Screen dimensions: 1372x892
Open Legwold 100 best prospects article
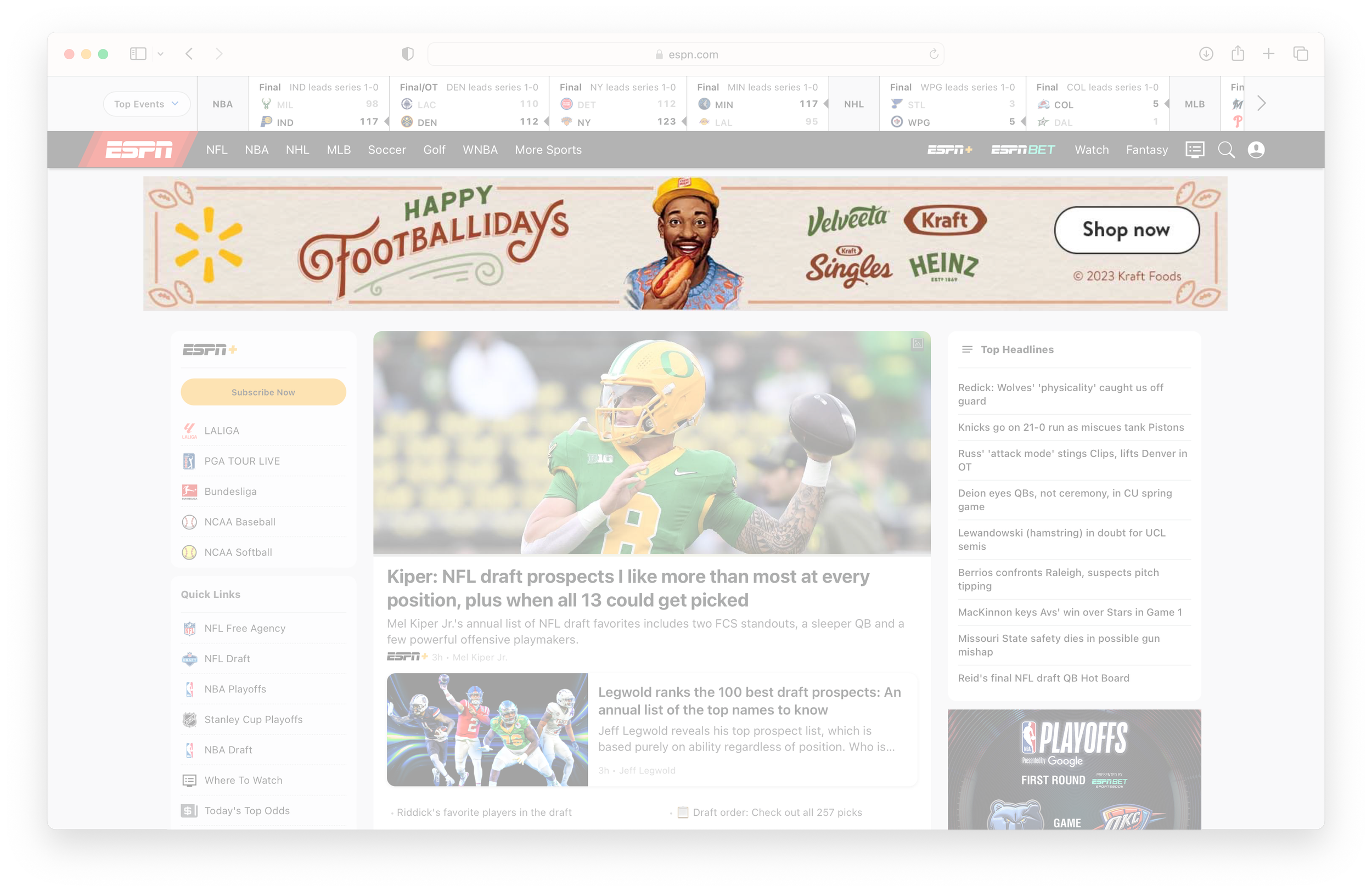750,701
